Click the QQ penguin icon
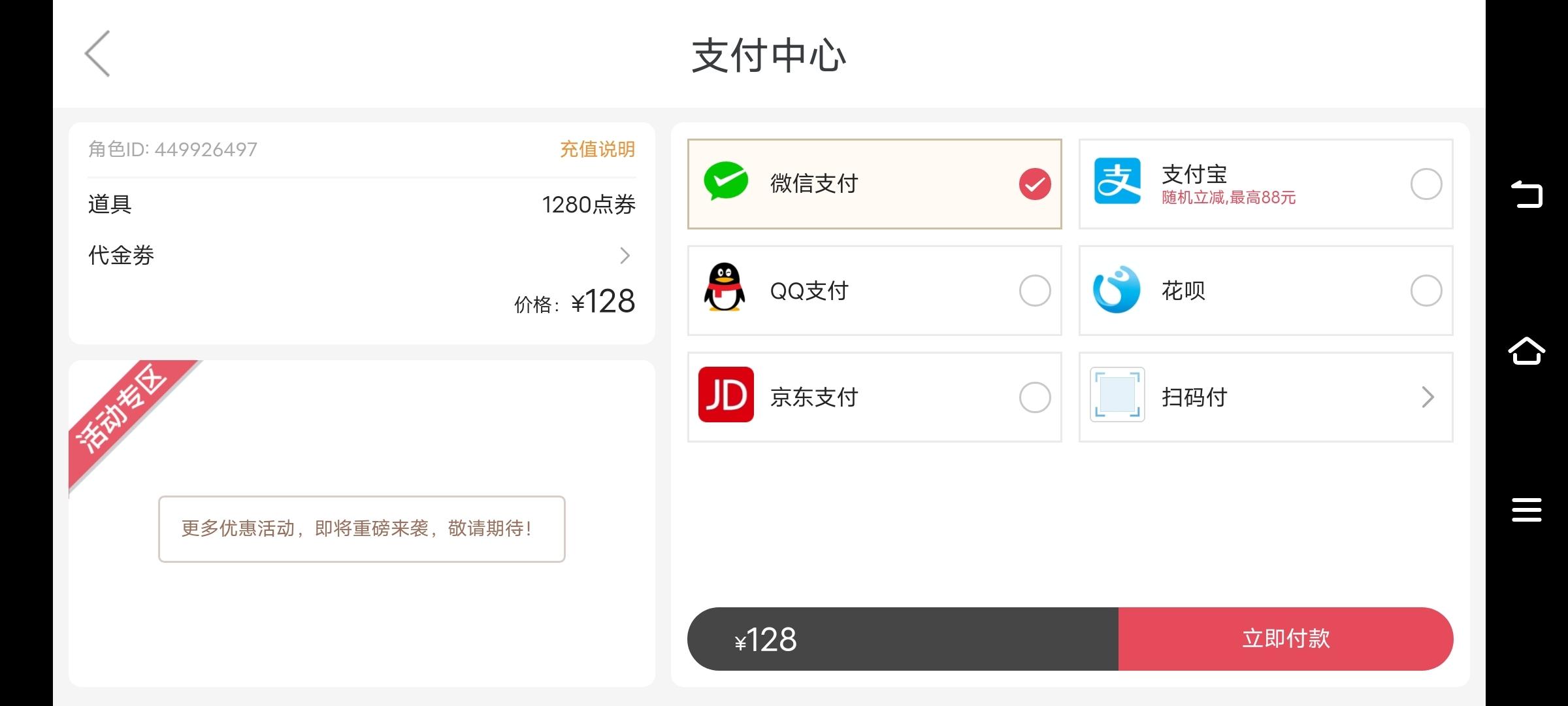The height and width of the screenshot is (706, 1568). pyautogui.click(x=725, y=288)
